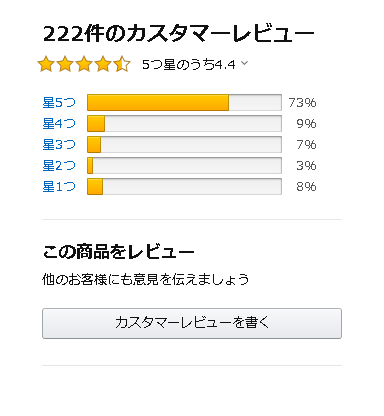Click the third gold rating star
Image resolution: width=384 pixels, height=416 pixels.
point(84,64)
